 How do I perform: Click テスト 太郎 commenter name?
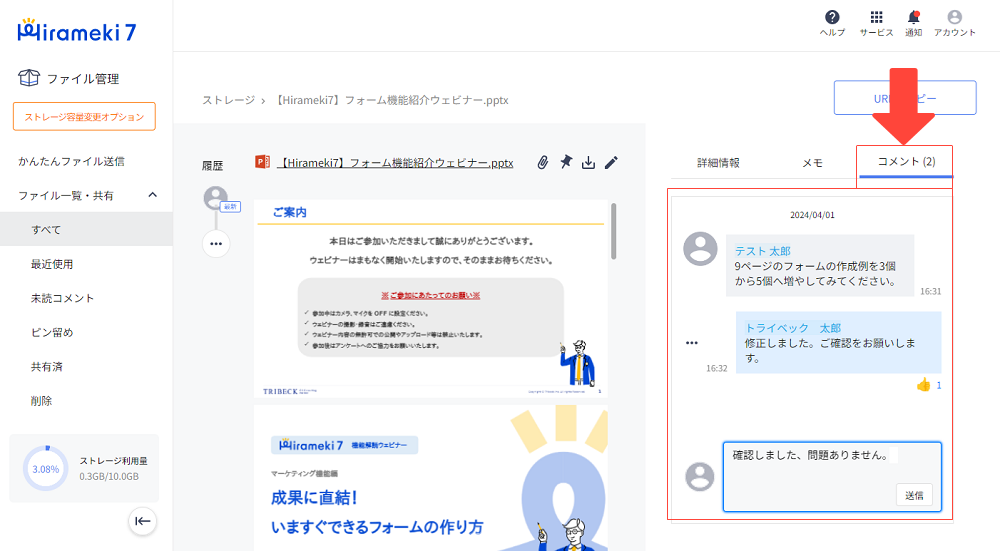762,251
